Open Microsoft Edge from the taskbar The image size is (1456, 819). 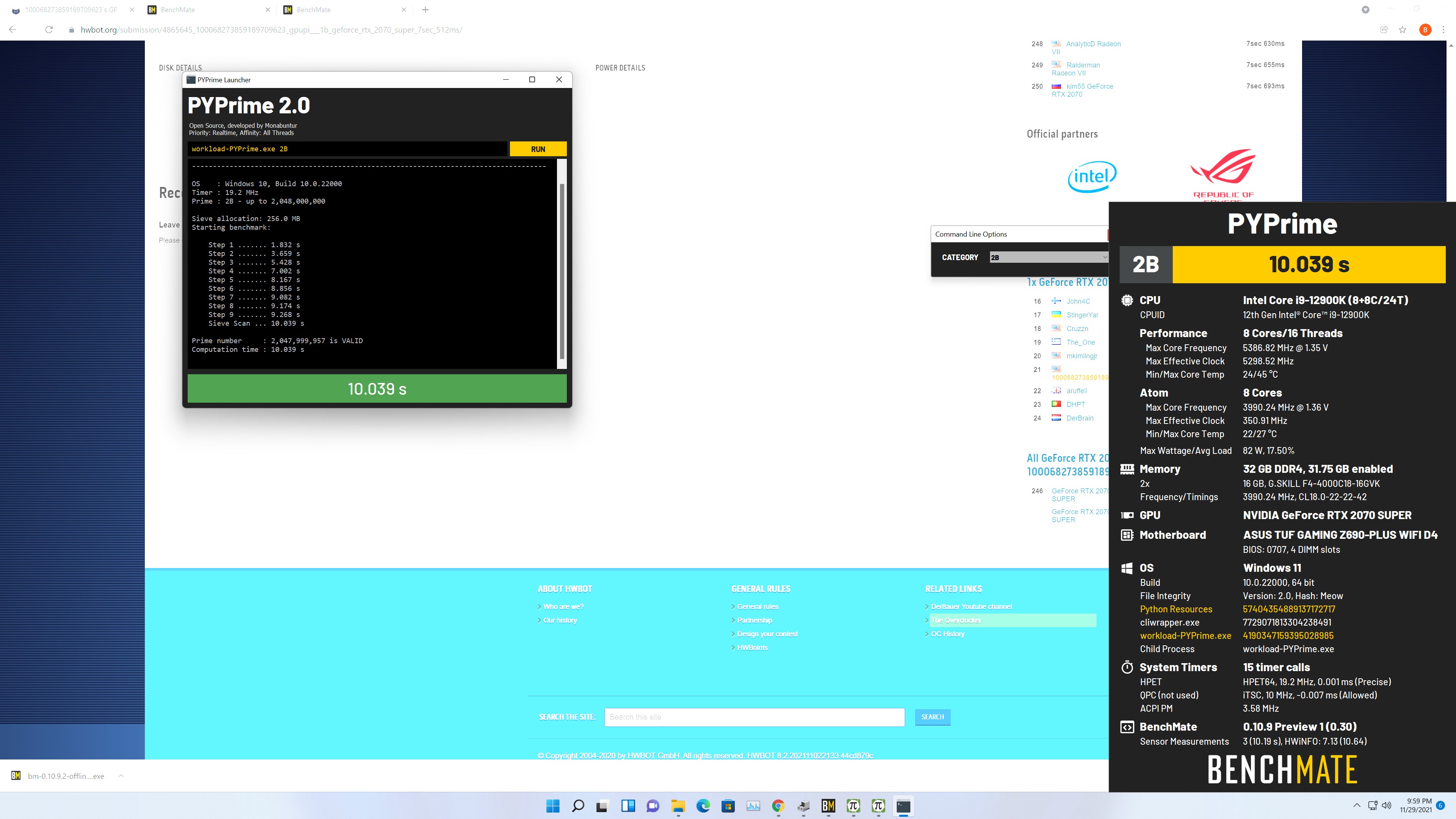coord(703,806)
